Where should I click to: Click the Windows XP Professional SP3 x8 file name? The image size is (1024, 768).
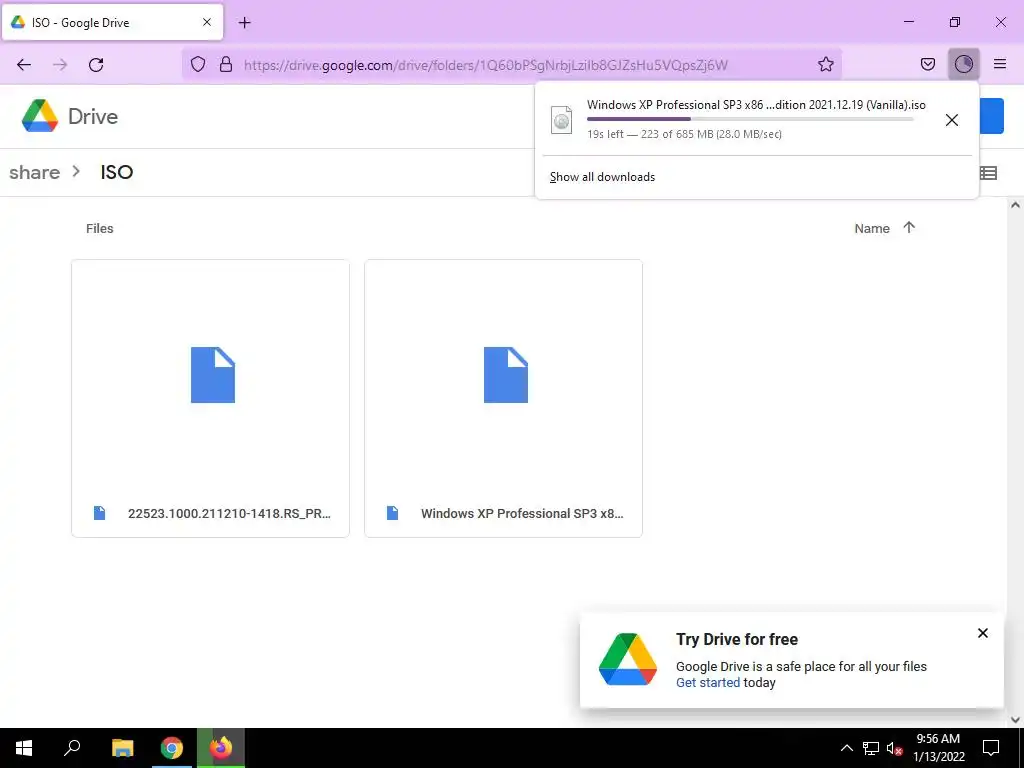click(x=522, y=513)
